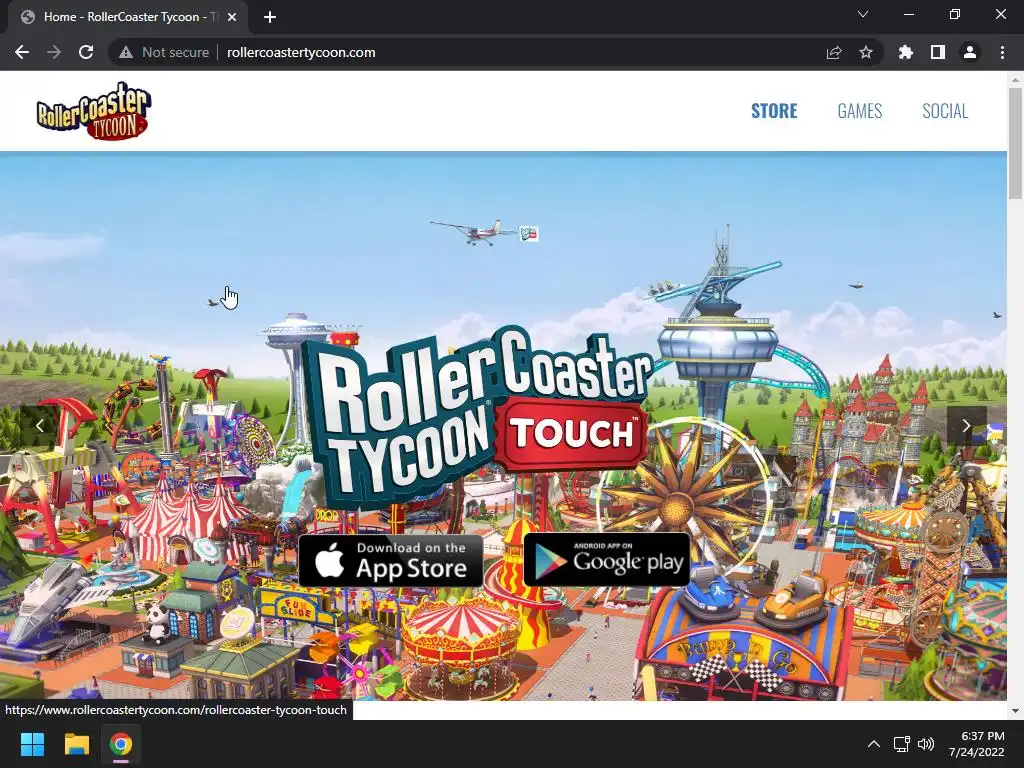Viewport: 1024px width, 768px height.
Task: Click the Chrome taskbar icon
Action: pyautogui.click(x=121, y=744)
